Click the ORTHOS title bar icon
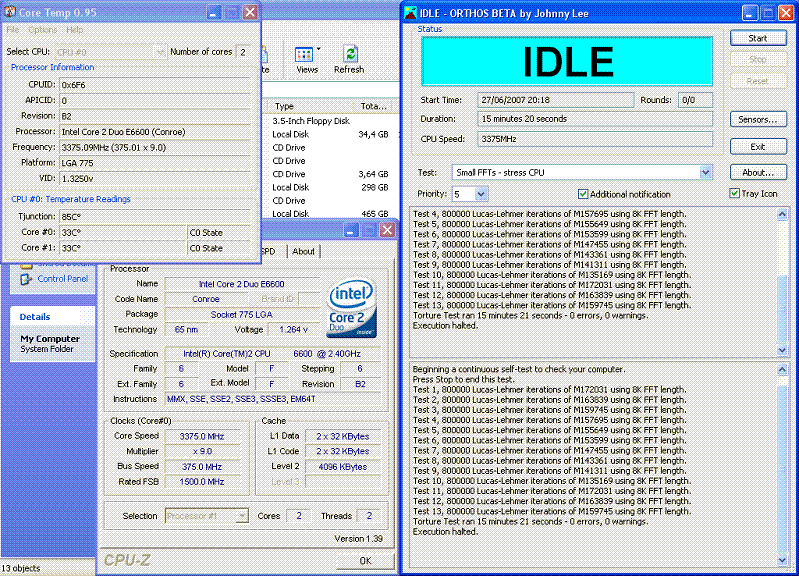The width and height of the screenshot is (799, 576). [410, 13]
